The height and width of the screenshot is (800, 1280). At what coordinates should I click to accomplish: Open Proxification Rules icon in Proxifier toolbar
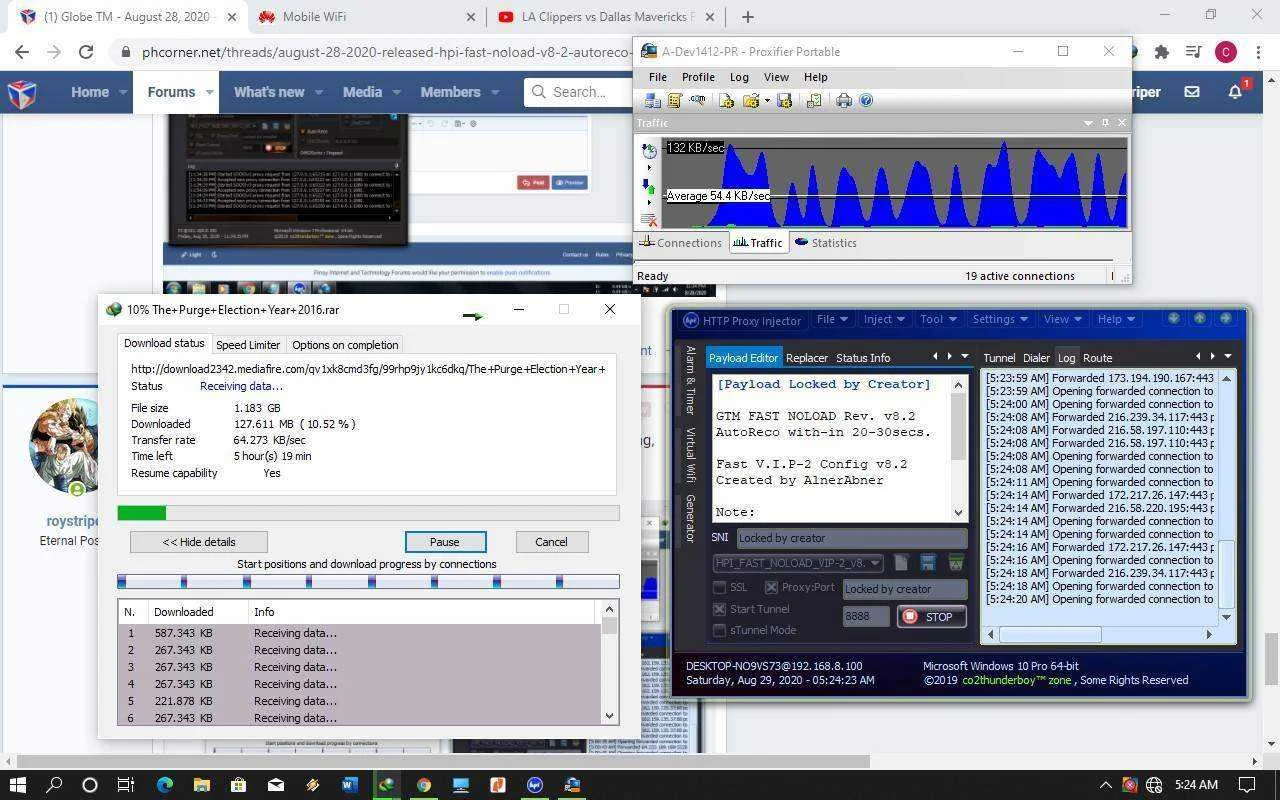[x=675, y=100]
